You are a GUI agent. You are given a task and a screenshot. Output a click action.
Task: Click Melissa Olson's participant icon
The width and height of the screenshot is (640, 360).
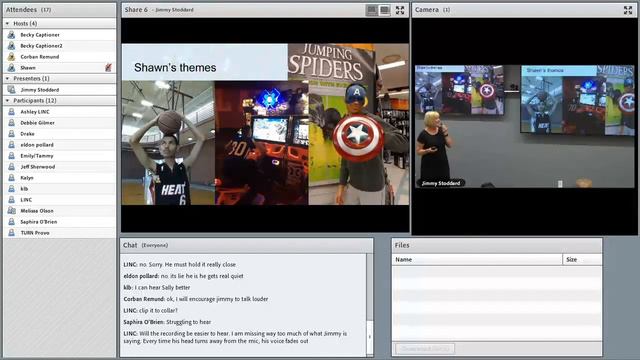click(11, 211)
